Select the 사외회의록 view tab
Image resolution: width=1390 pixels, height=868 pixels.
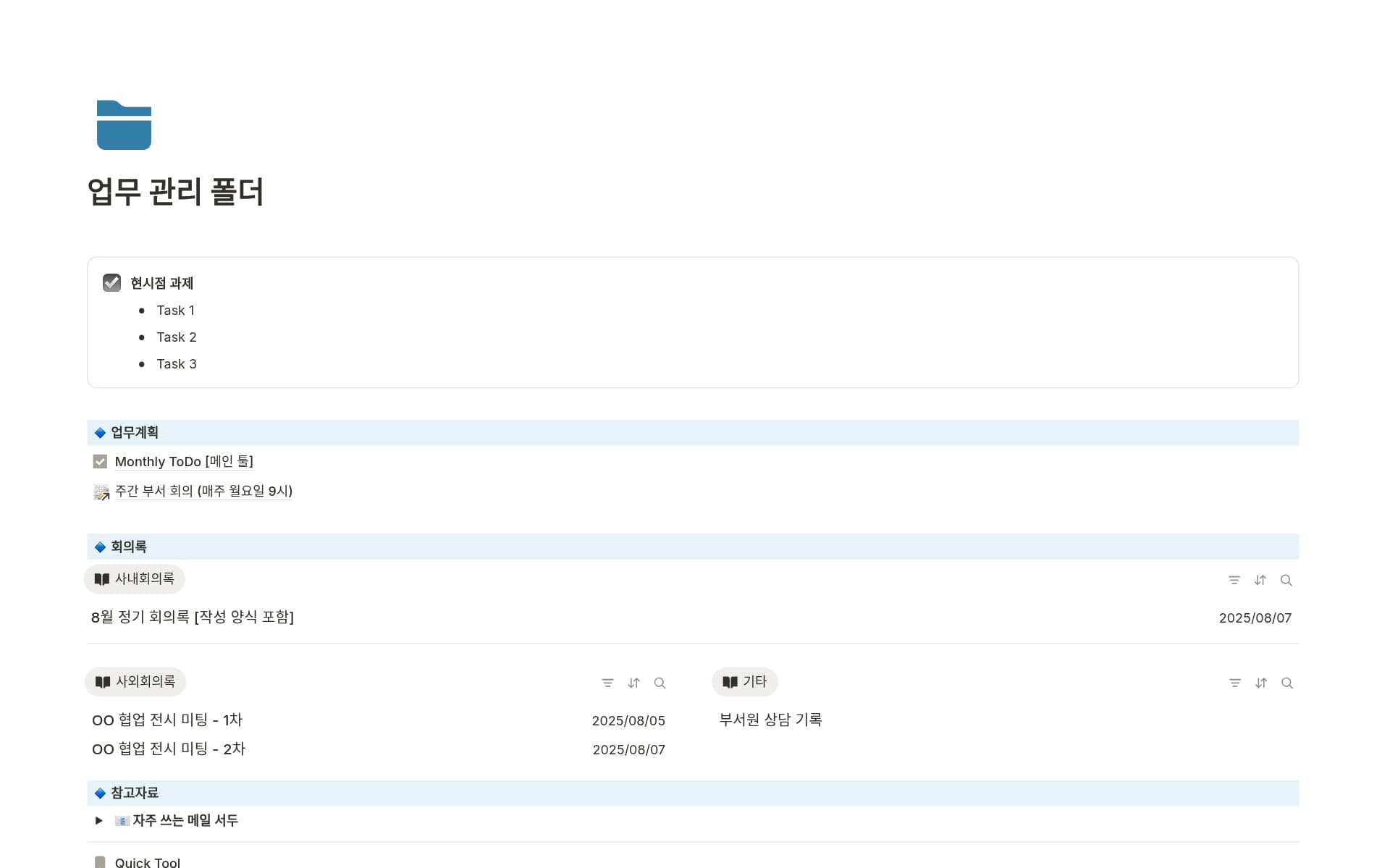(135, 682)
